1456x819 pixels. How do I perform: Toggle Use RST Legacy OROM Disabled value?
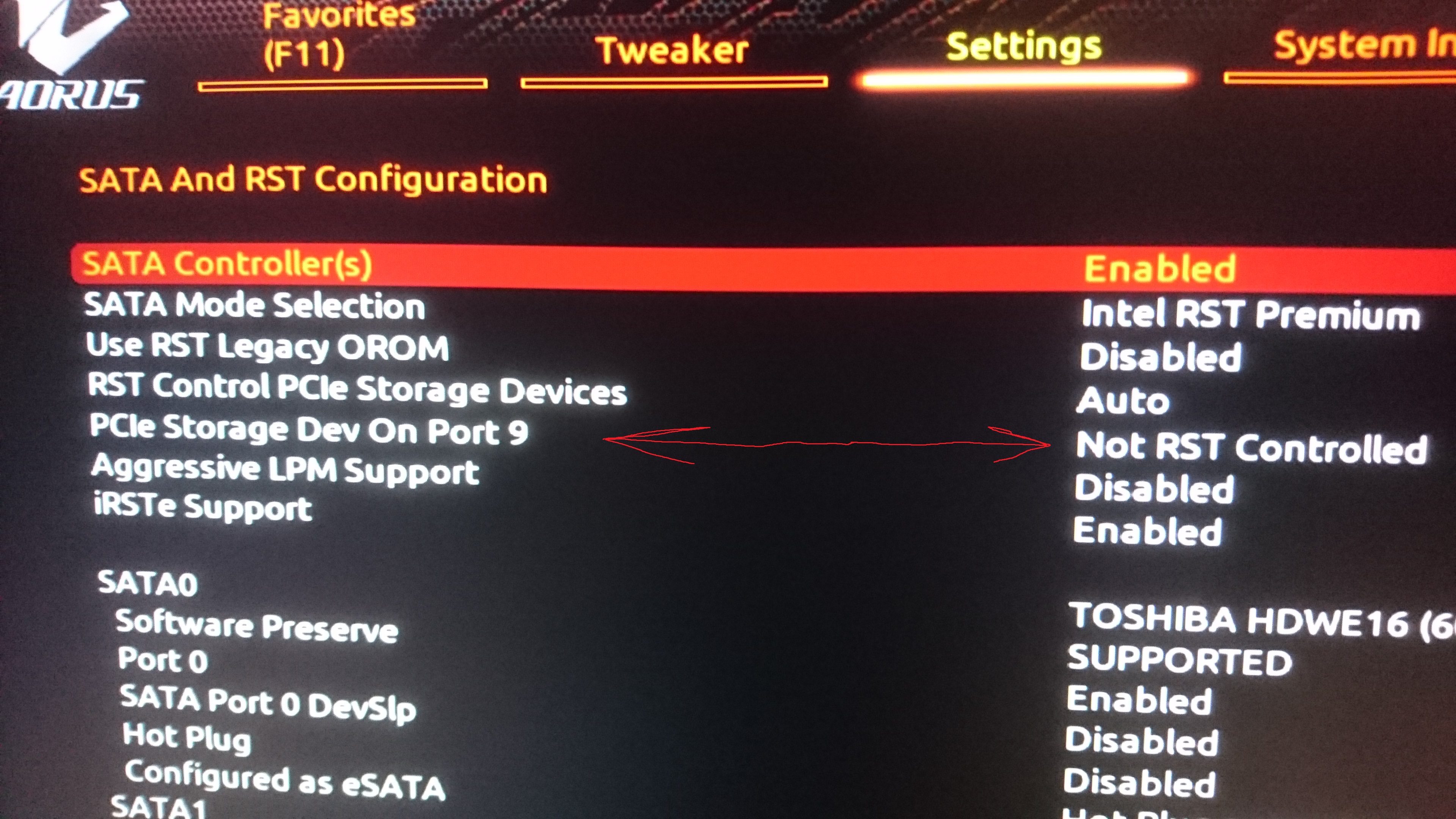tap(1161, 358)
